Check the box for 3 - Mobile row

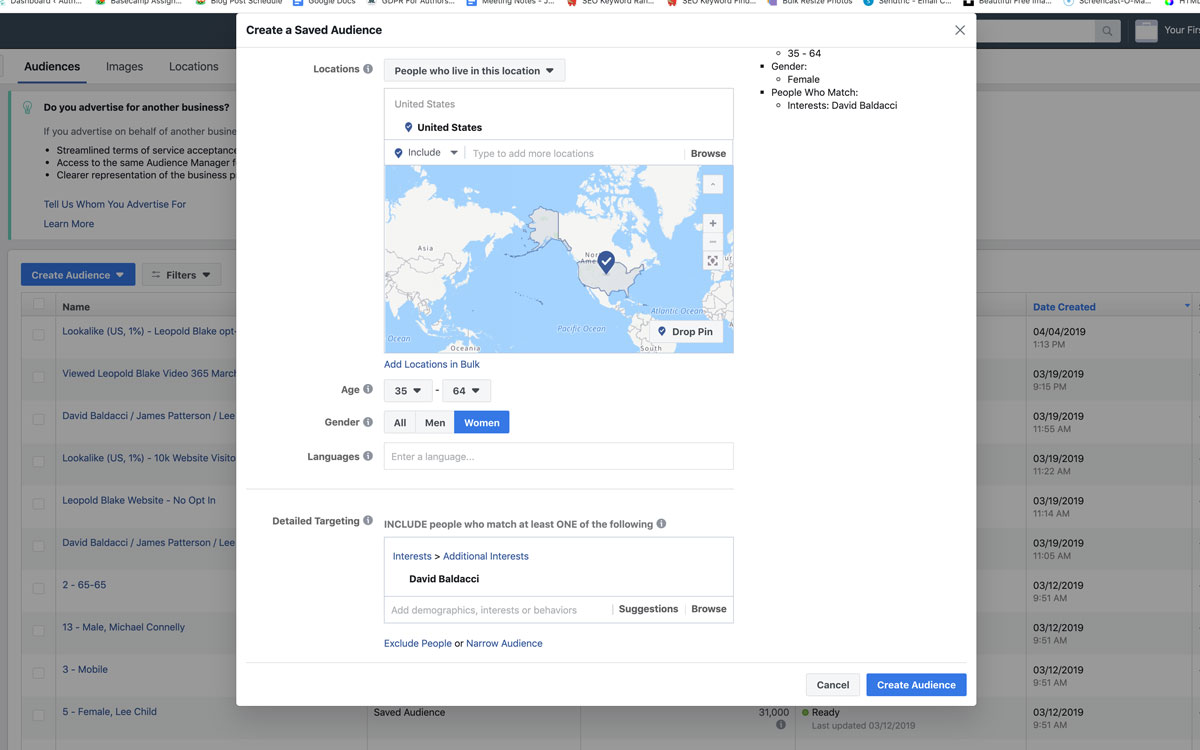click(x=38, y=673)
